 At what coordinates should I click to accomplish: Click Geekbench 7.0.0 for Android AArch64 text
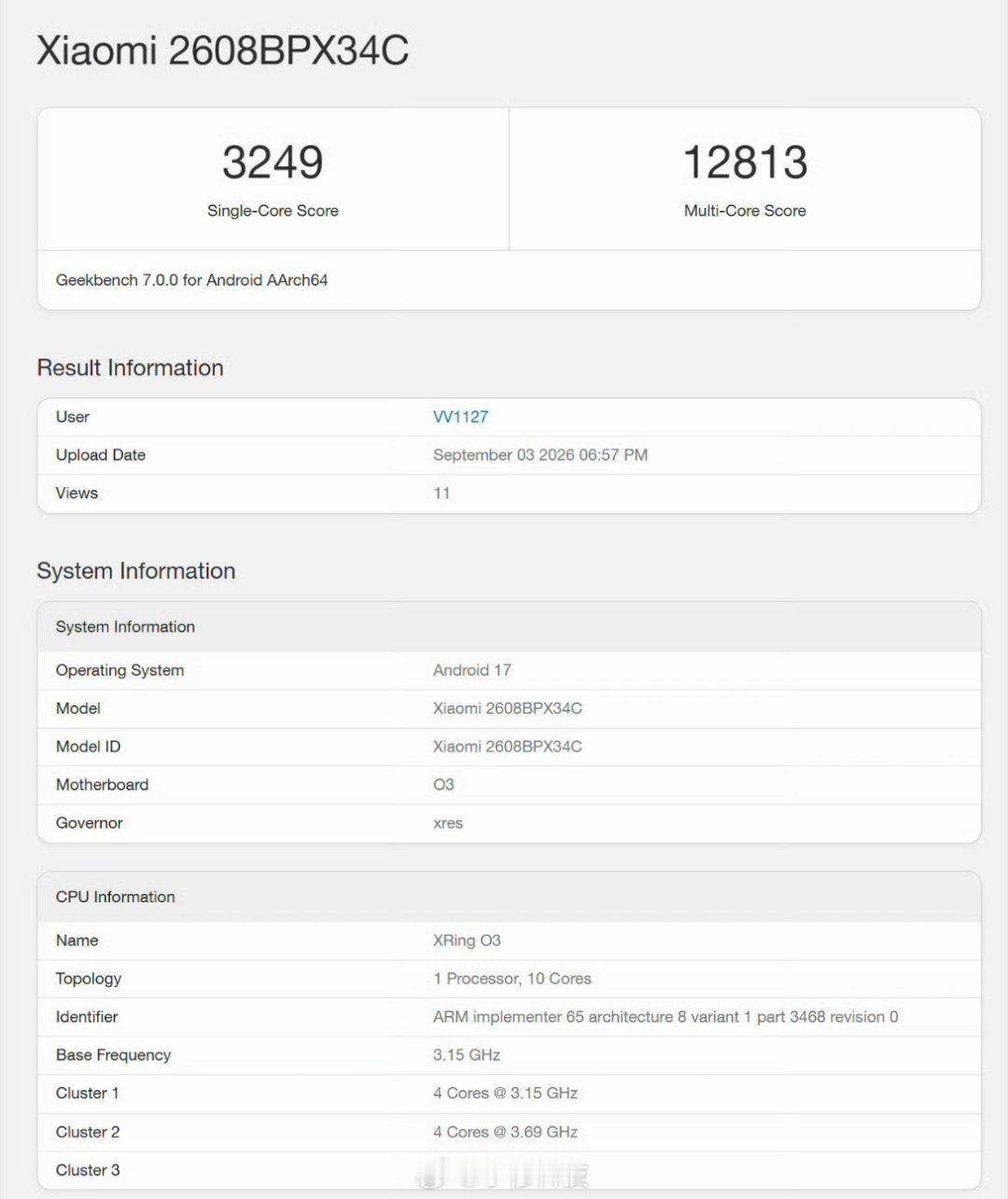(191, 280)
